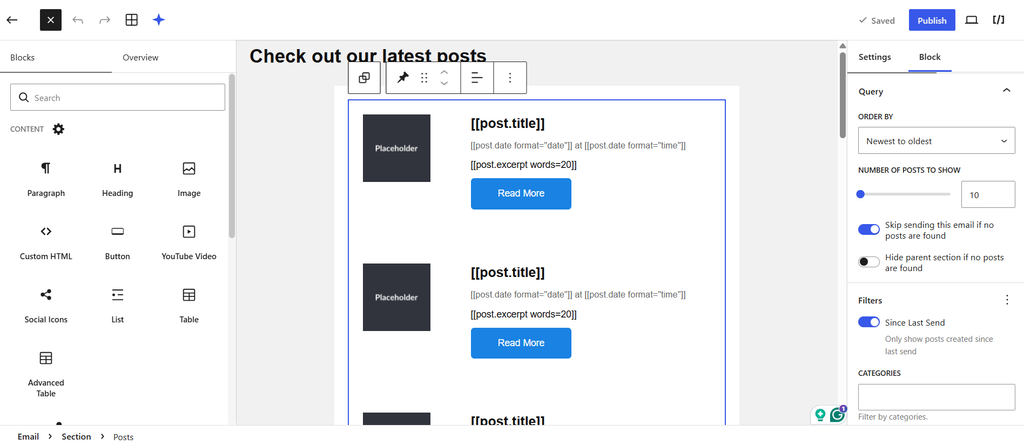The height and width of the screenshot is (446, 1024).
Task: Adjust the number of posts slider
Action: pos(904,194)
